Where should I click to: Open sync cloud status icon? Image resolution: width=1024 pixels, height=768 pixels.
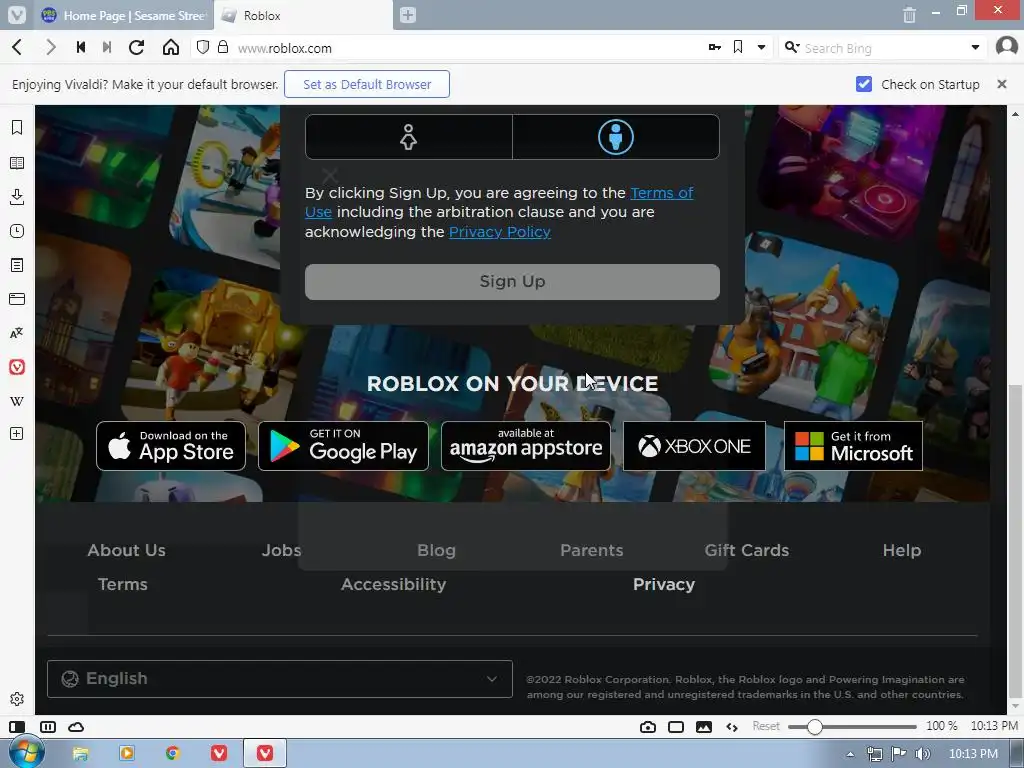[76, 727]
